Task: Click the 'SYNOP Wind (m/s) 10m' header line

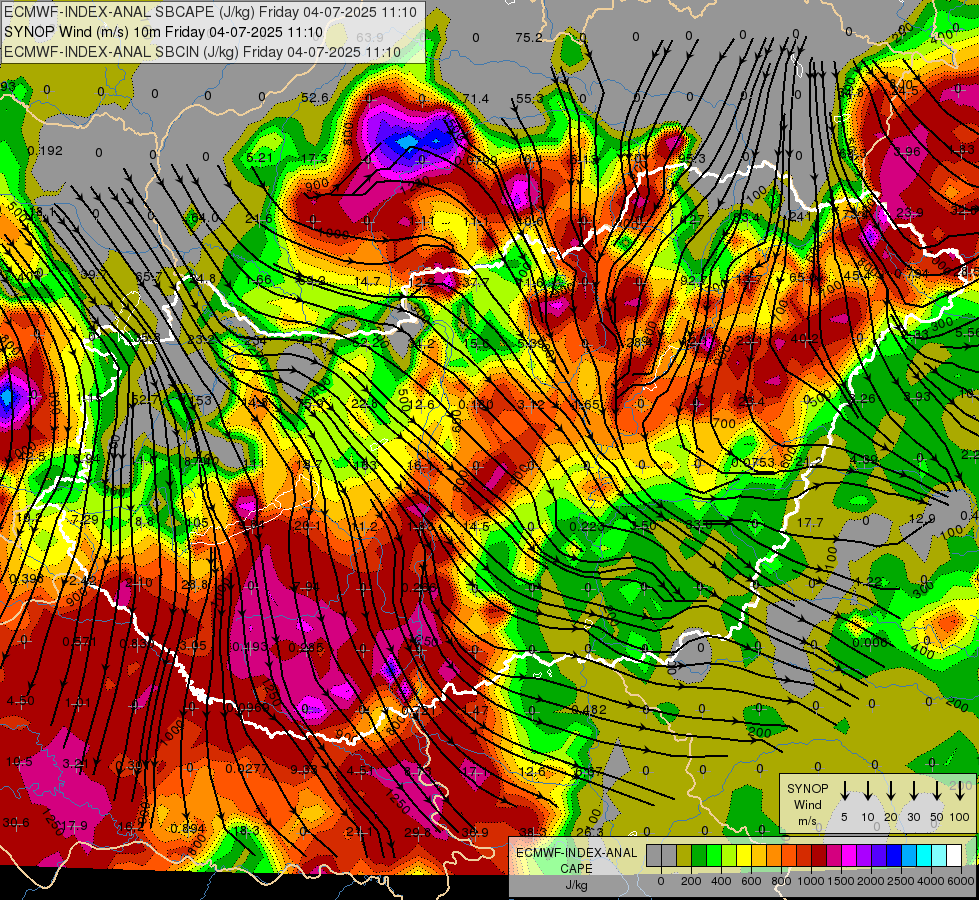Action: click(163, 32)
